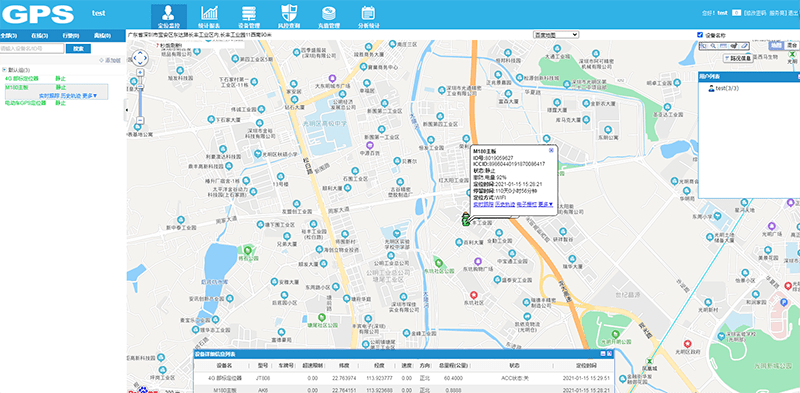Open the 百度地图 map provider dropdown
This screenshot has height=393, width=800.
click(556, 35)
